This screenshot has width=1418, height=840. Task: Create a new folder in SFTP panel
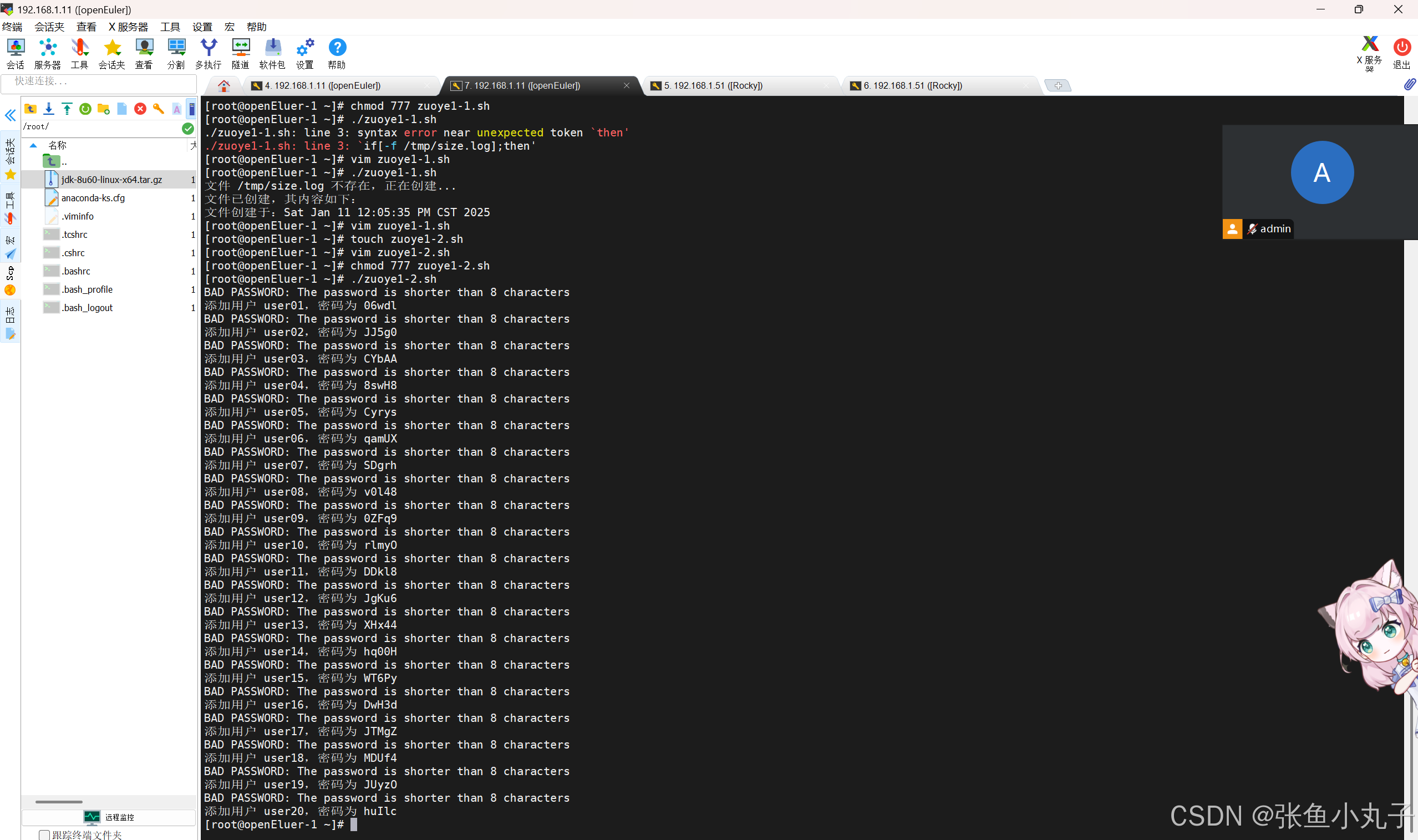coord(104,109)
